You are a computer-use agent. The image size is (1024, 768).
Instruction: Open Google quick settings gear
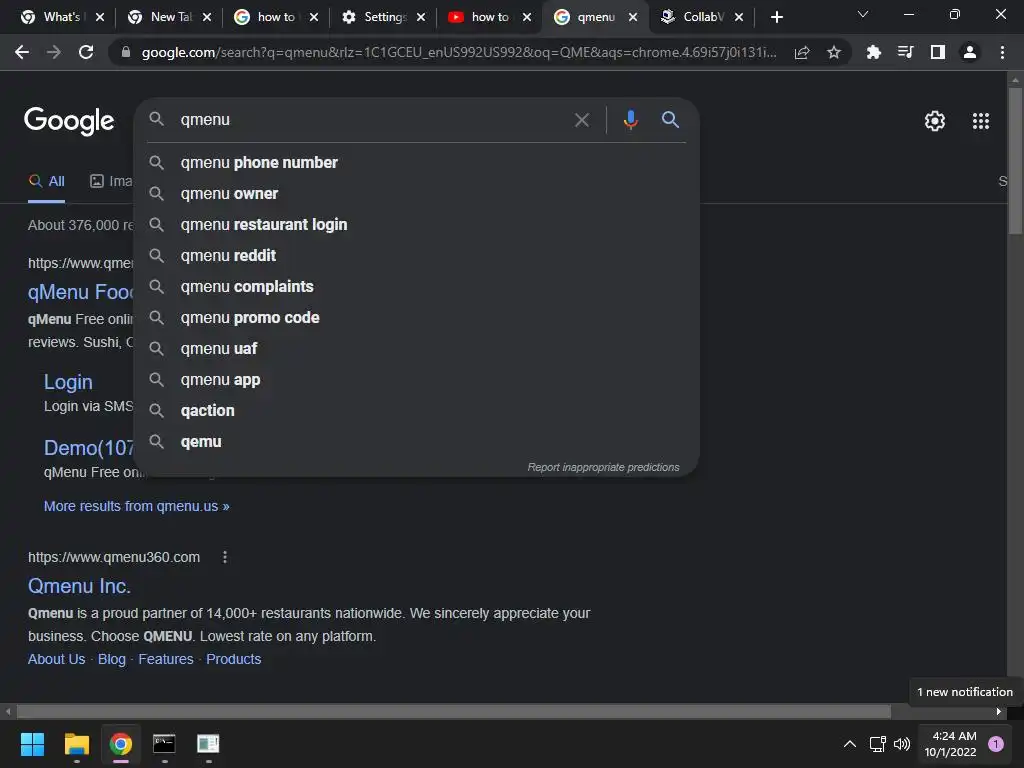935,121
